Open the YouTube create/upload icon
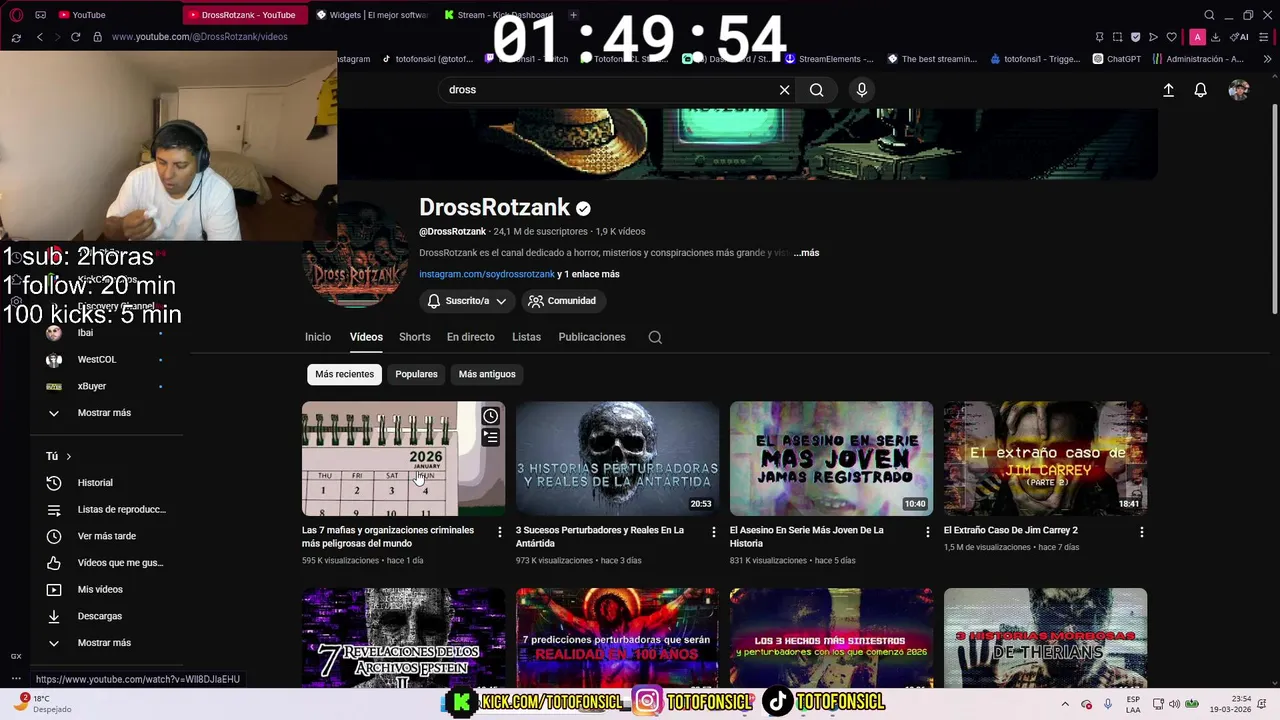The width and height of the screenshot is (1280, 720). (1168, 90)
